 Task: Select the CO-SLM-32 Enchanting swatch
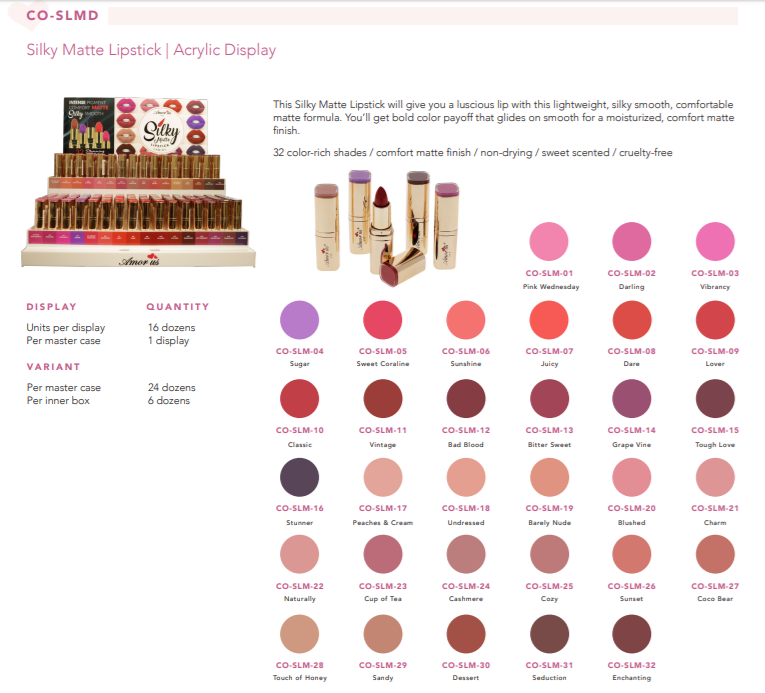632,634
